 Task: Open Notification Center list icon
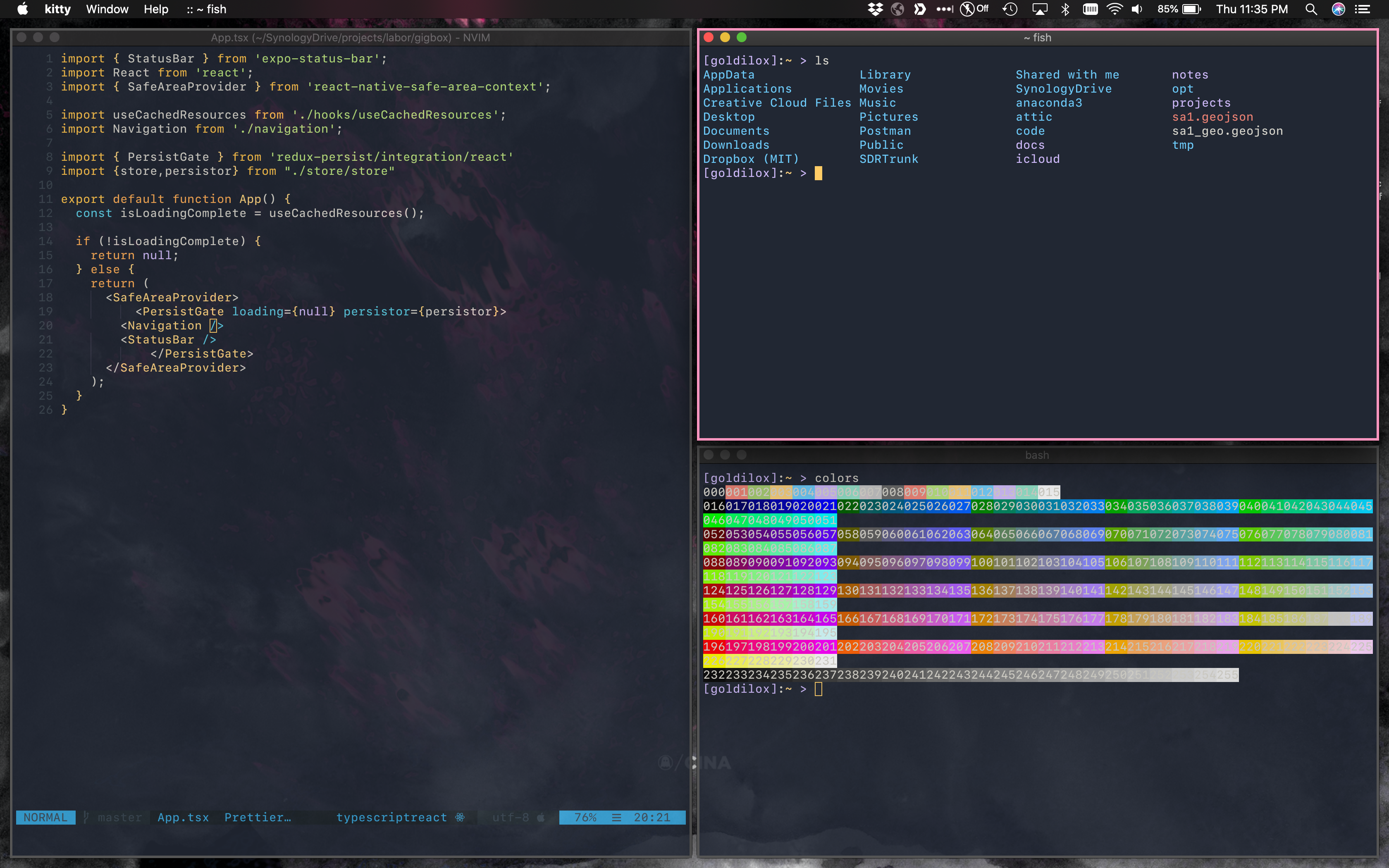point(1363,9)
